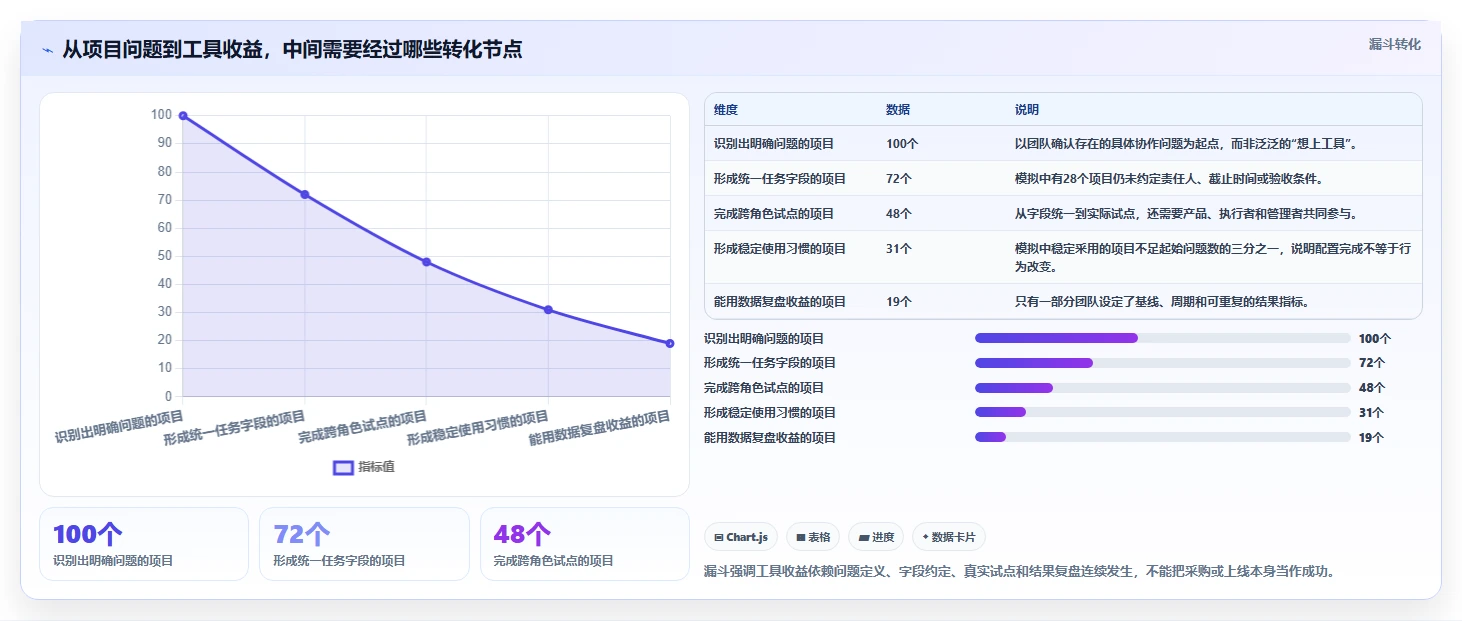Click x-axis label 形成统一任务字段的项目 on the chart
Screen dimensions: 1462x621
[234, 428]
